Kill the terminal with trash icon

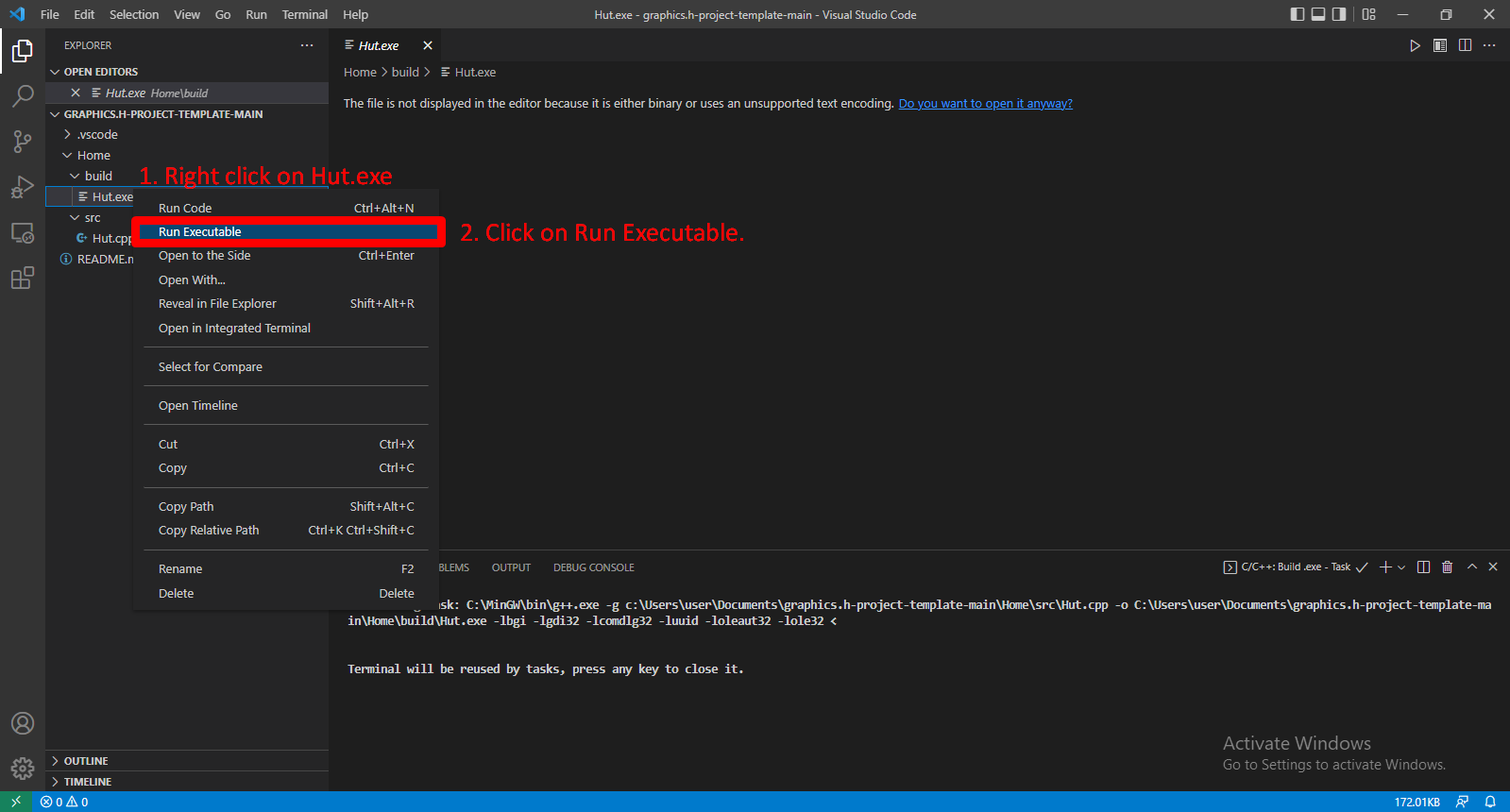pyautogui.click(x=1447, y=567)
